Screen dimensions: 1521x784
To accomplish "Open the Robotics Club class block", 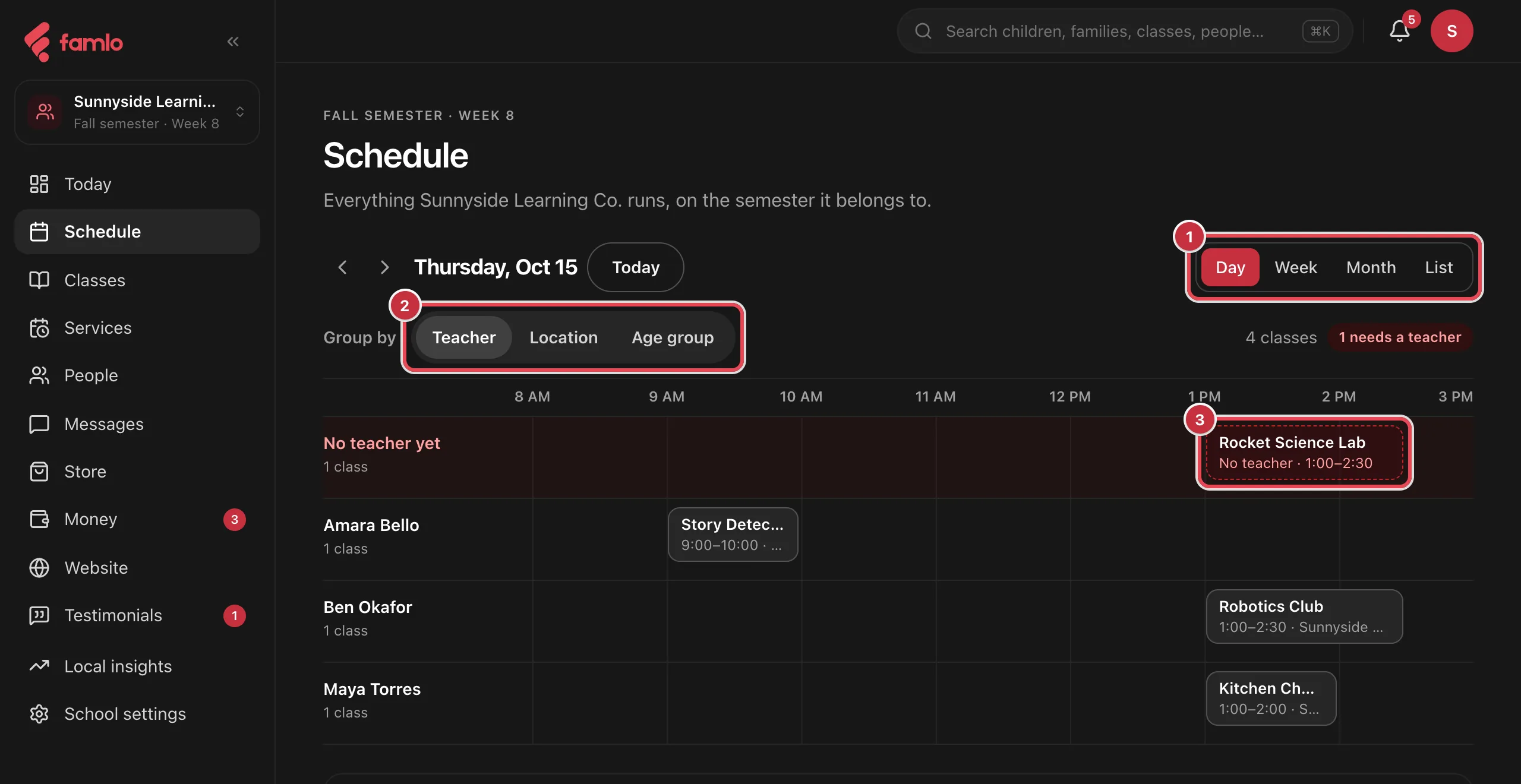I will coord(1304,617).
